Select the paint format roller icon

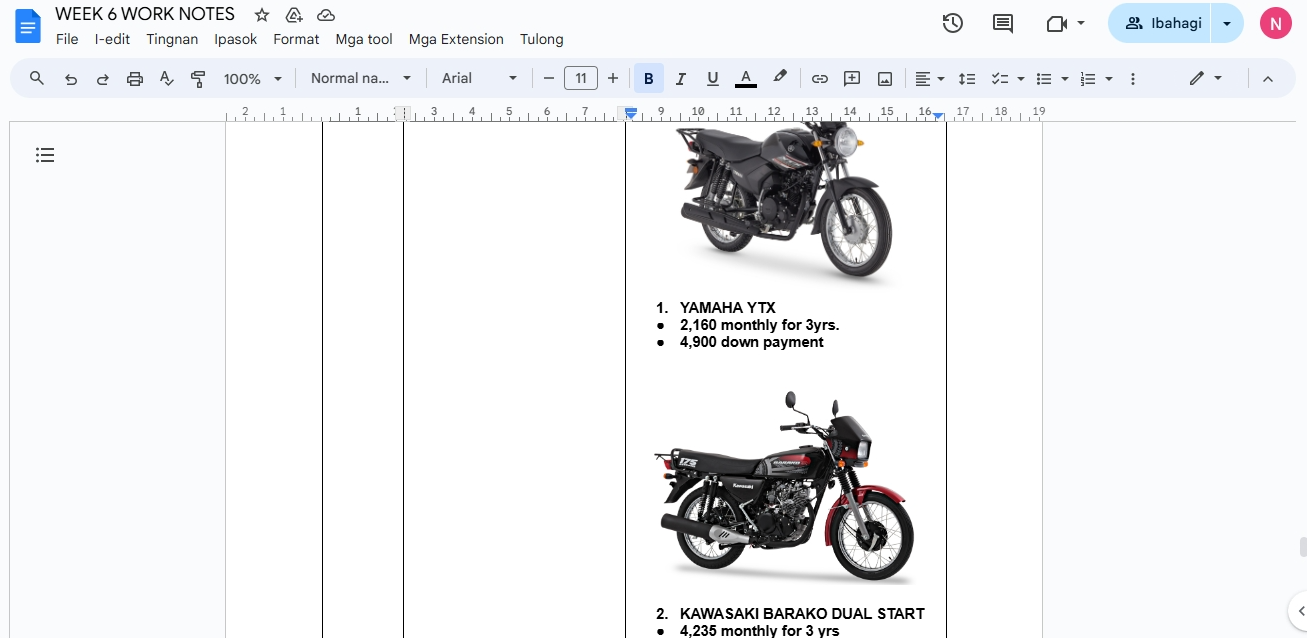tap(198, 79)
